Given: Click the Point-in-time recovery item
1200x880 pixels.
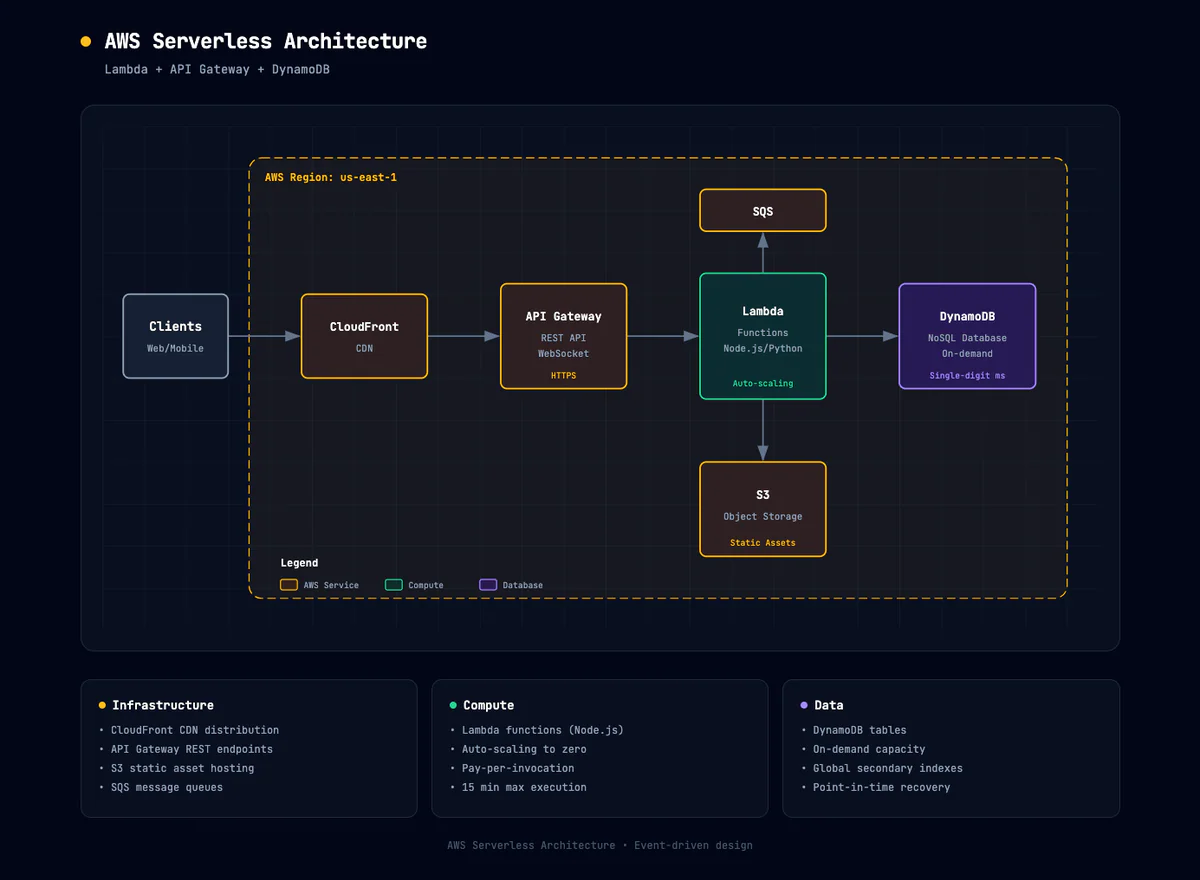Looking at the screenshot, I should click(x=879, y=787).
